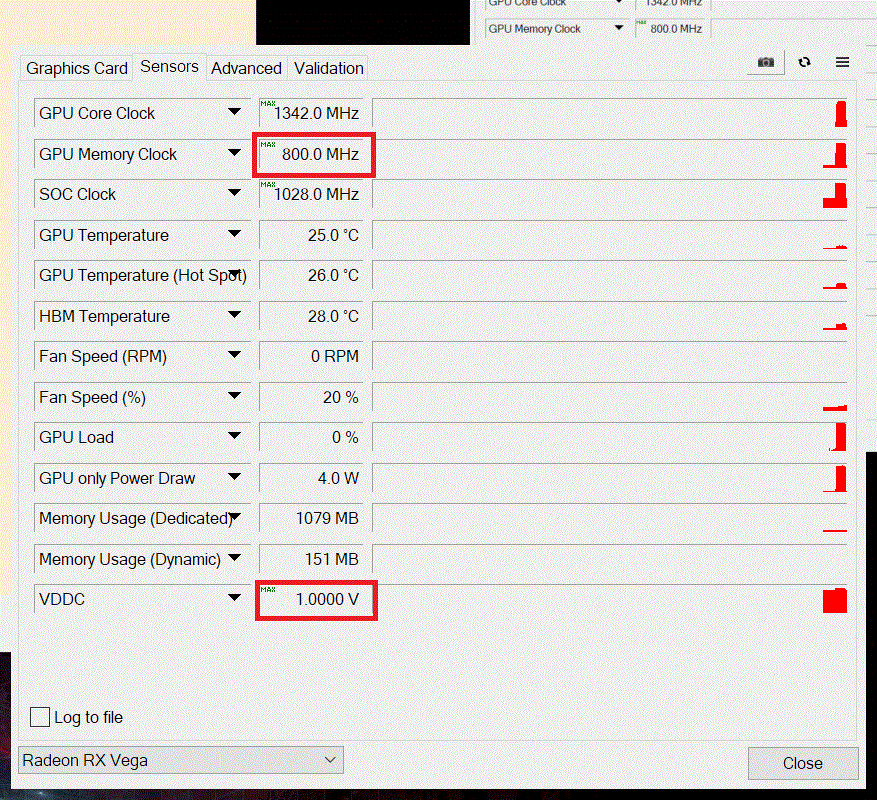
Task: Click the GPU only Power Draw graph
Action: click(610, 478)
